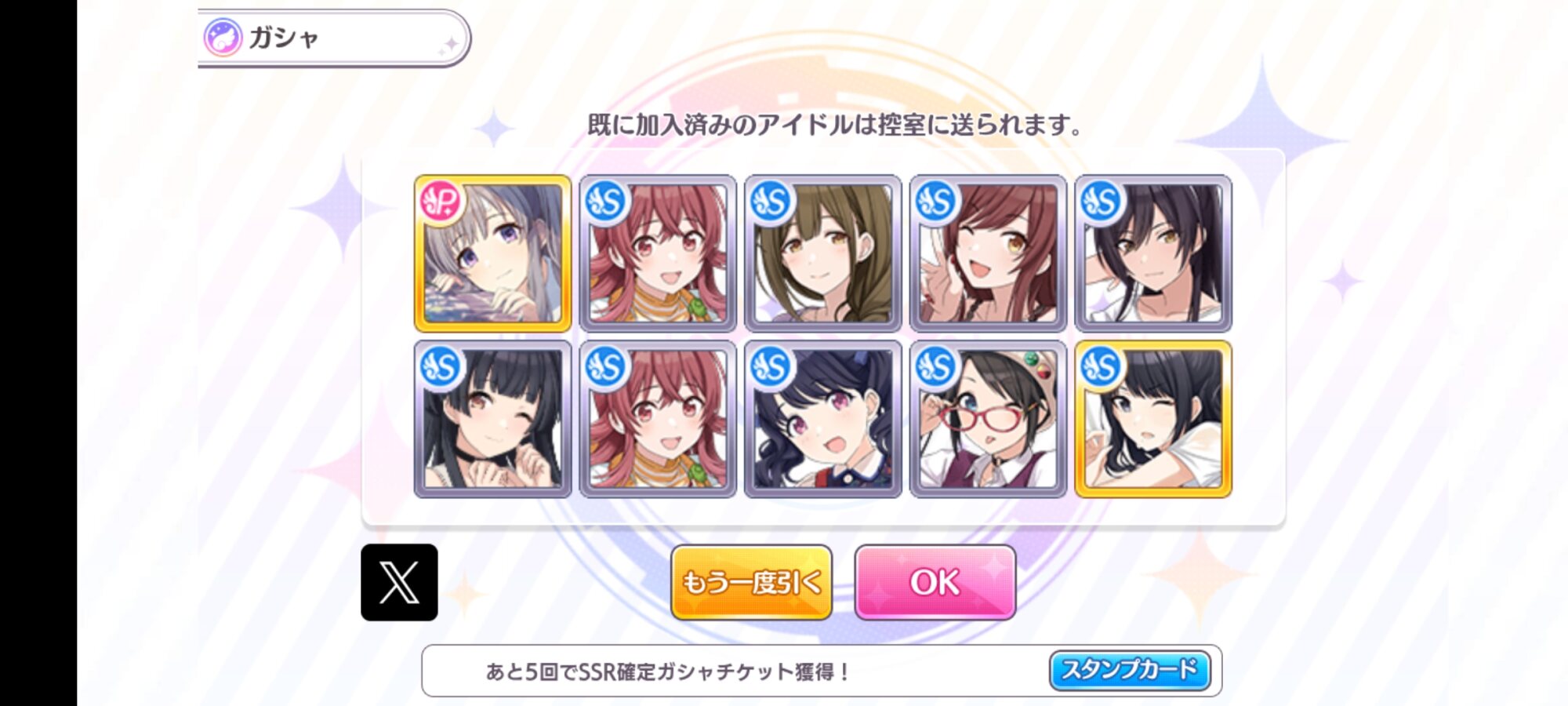Tap the idol making a peace sign

pyautogui.click(x=988, y=253)
